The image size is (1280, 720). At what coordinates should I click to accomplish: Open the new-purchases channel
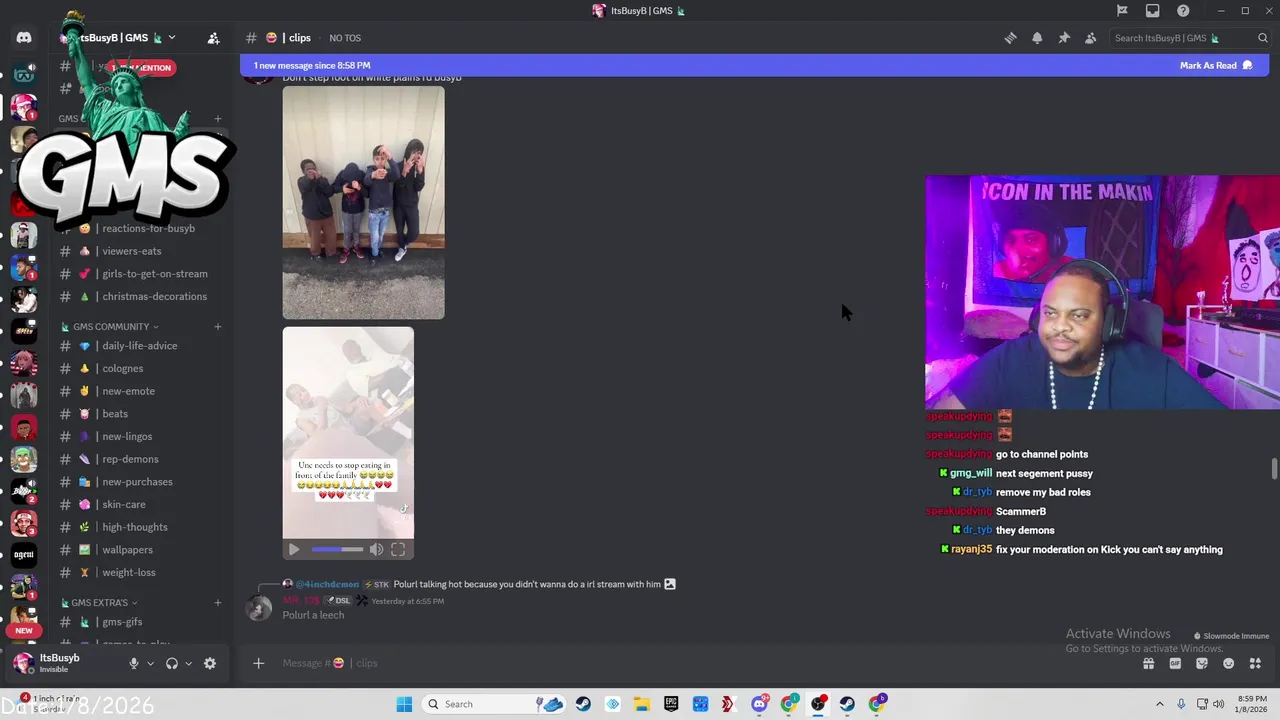point(140,482)
